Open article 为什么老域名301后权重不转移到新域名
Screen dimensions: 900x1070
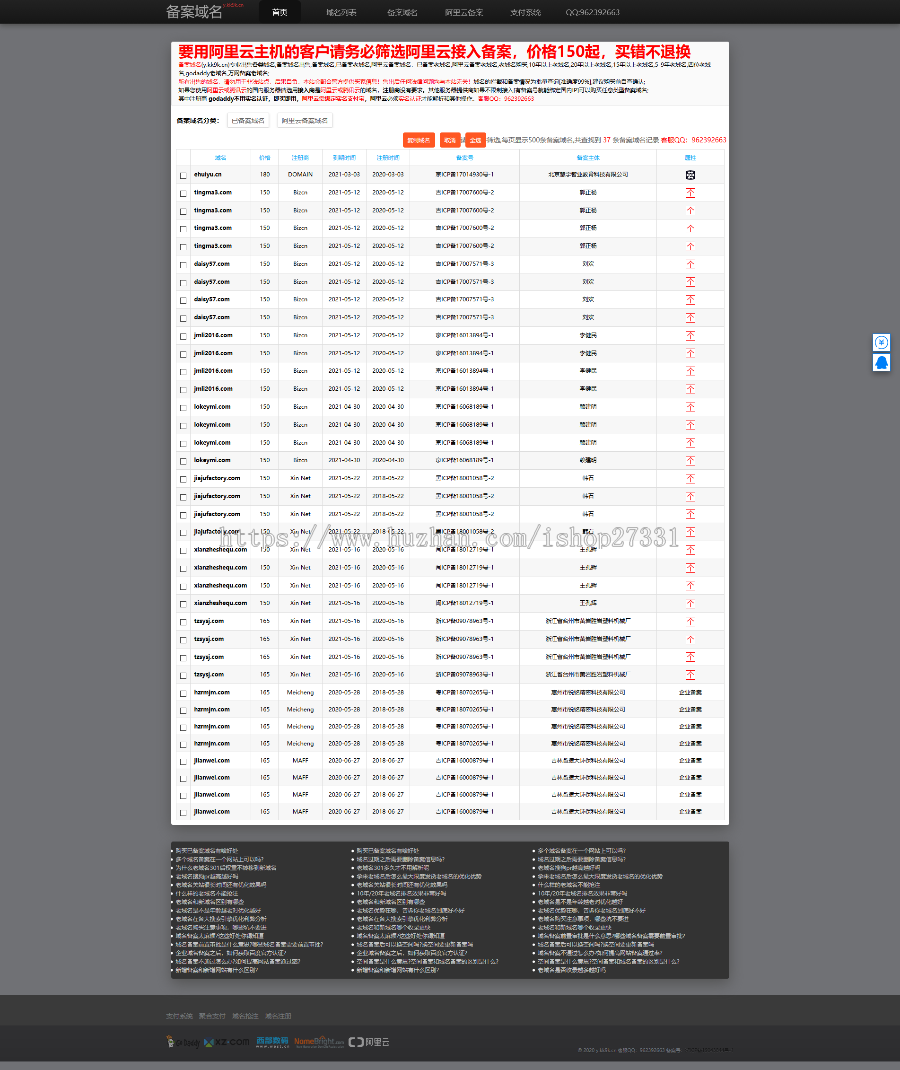coord(226,868)
